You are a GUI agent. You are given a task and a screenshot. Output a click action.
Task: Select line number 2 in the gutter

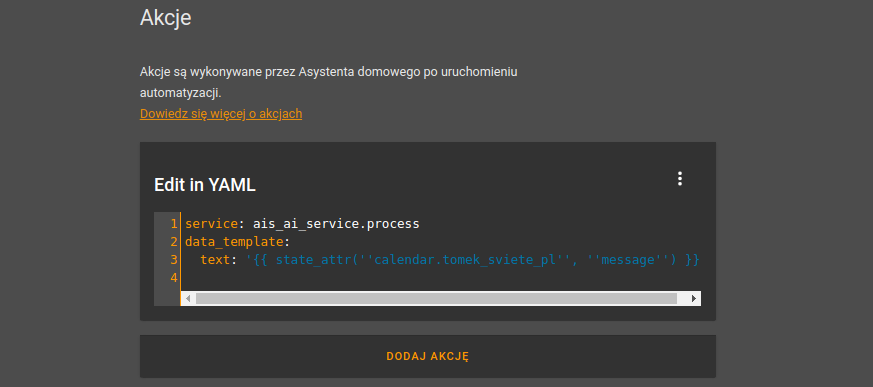click(174, 242)
